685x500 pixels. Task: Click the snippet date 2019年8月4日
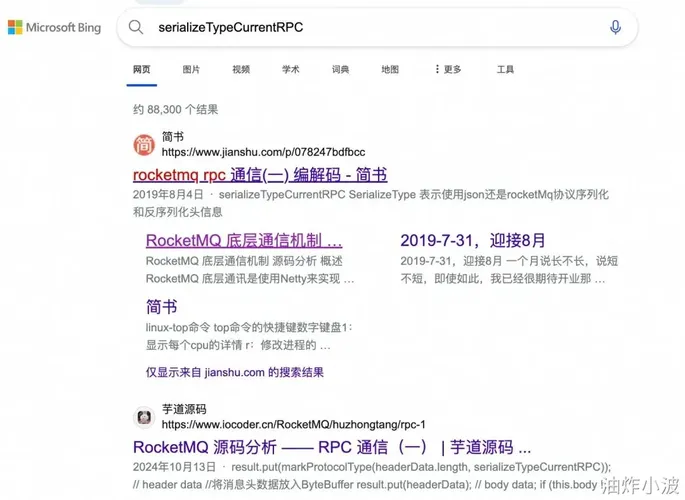[x=168, y=194]
